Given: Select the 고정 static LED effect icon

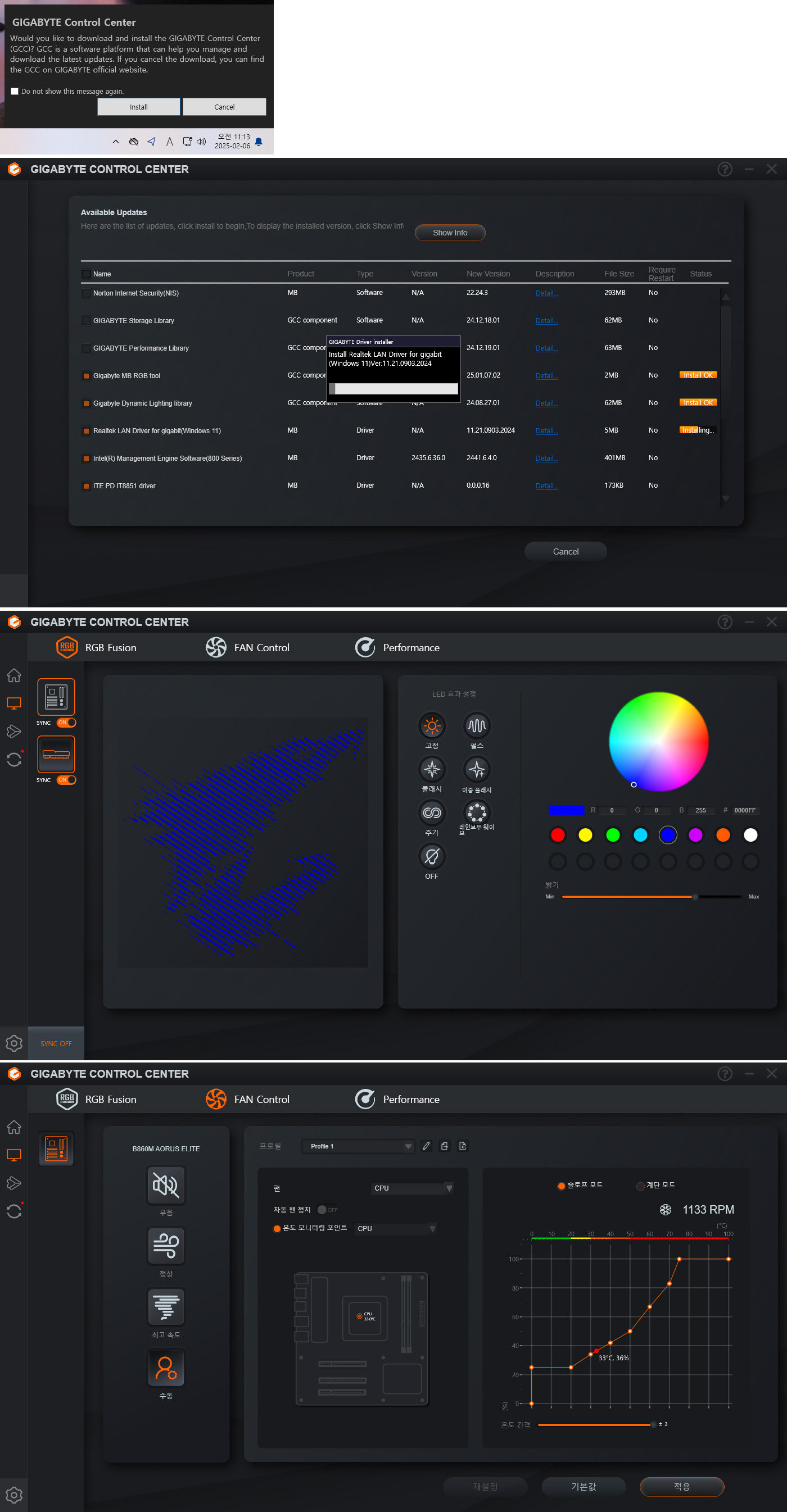Looking at the screenshot, I should (x=432, y=725).
